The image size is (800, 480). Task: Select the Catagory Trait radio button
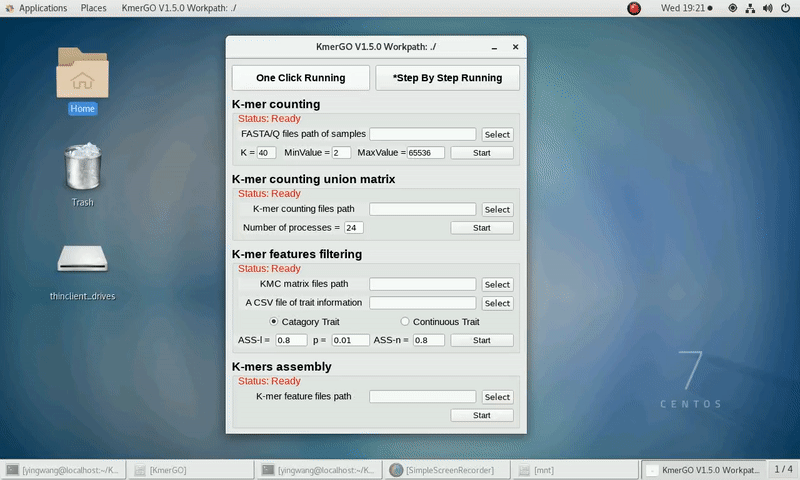click(273, 321)
